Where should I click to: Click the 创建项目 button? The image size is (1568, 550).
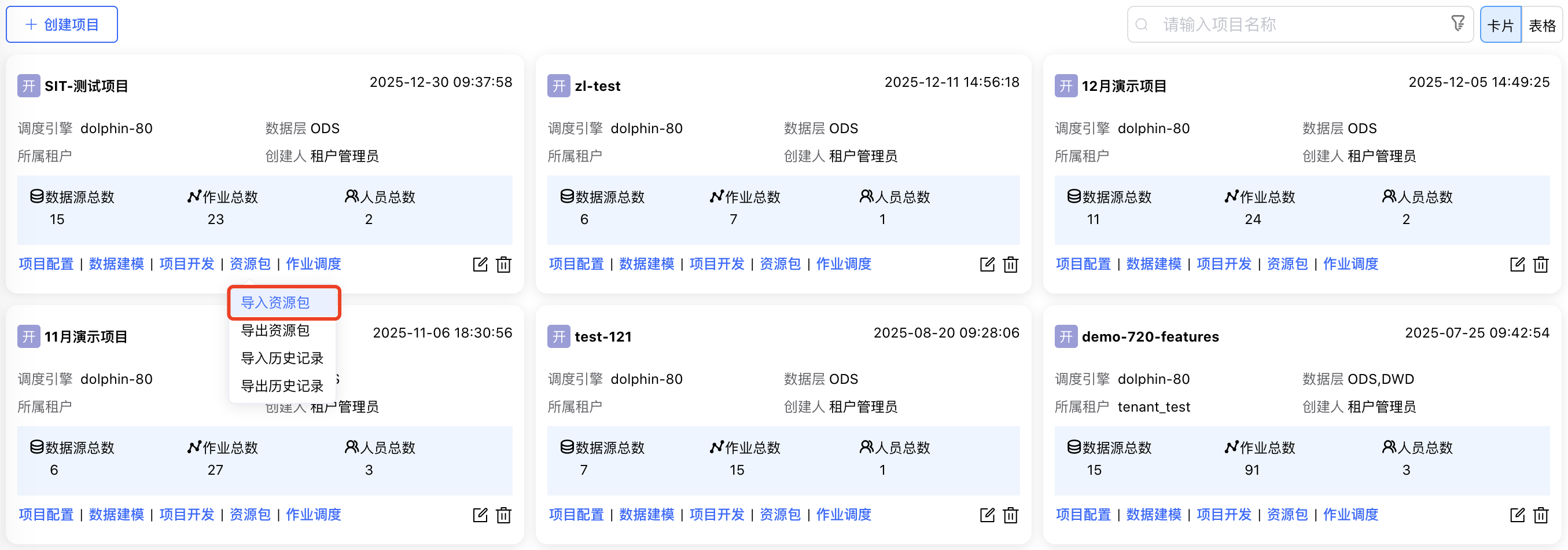(62, 24)
